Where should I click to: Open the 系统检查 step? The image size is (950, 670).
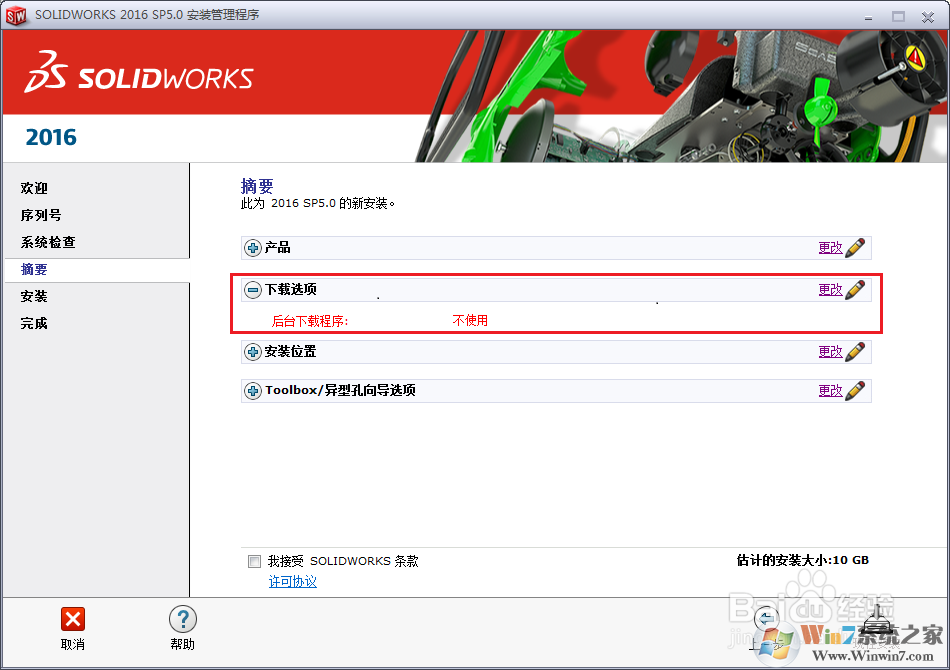tap(48, 241)
